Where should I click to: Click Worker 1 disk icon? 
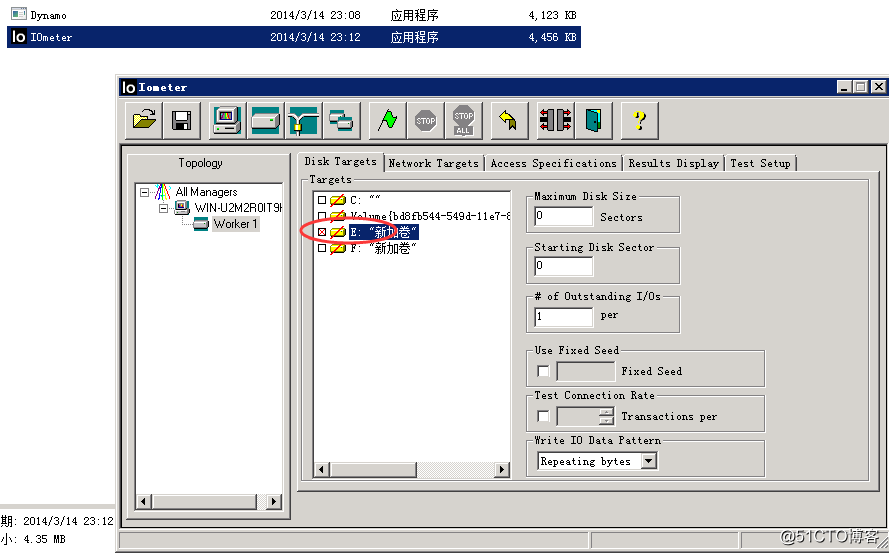point(201,224)
